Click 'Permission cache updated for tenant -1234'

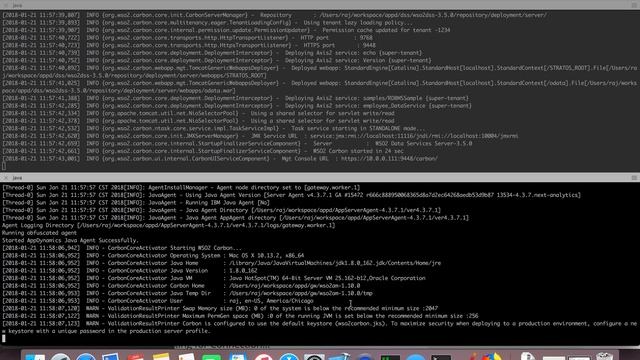pyautogui.click(x=386, y=30)
